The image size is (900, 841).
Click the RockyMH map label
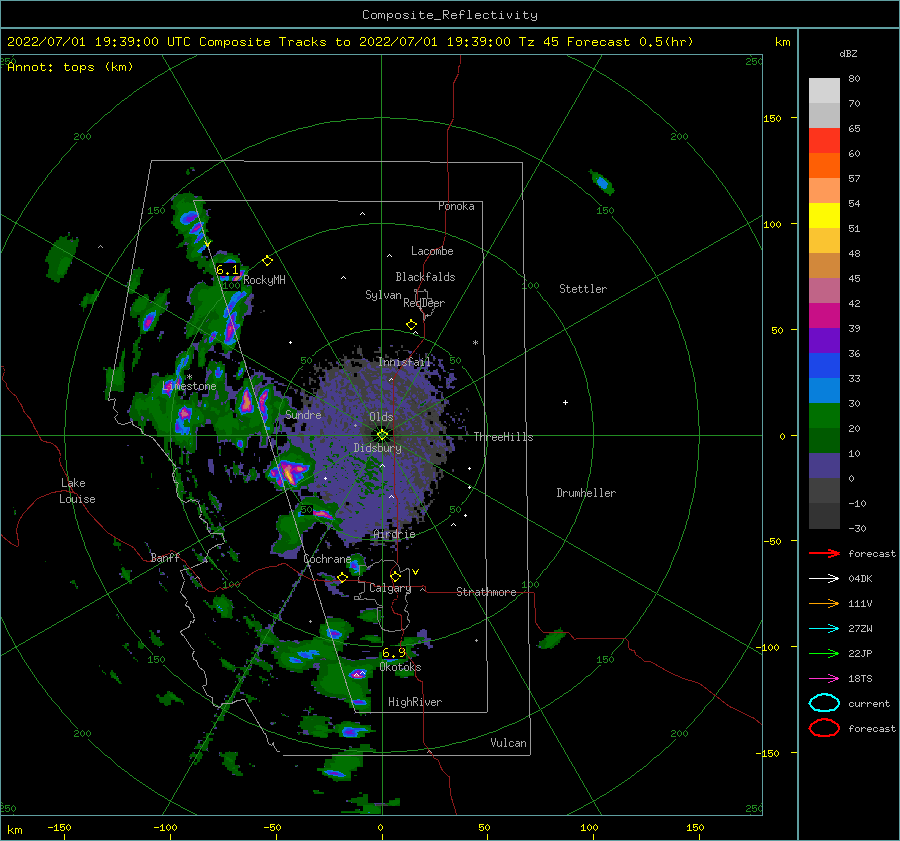click(x=264, y=280)
